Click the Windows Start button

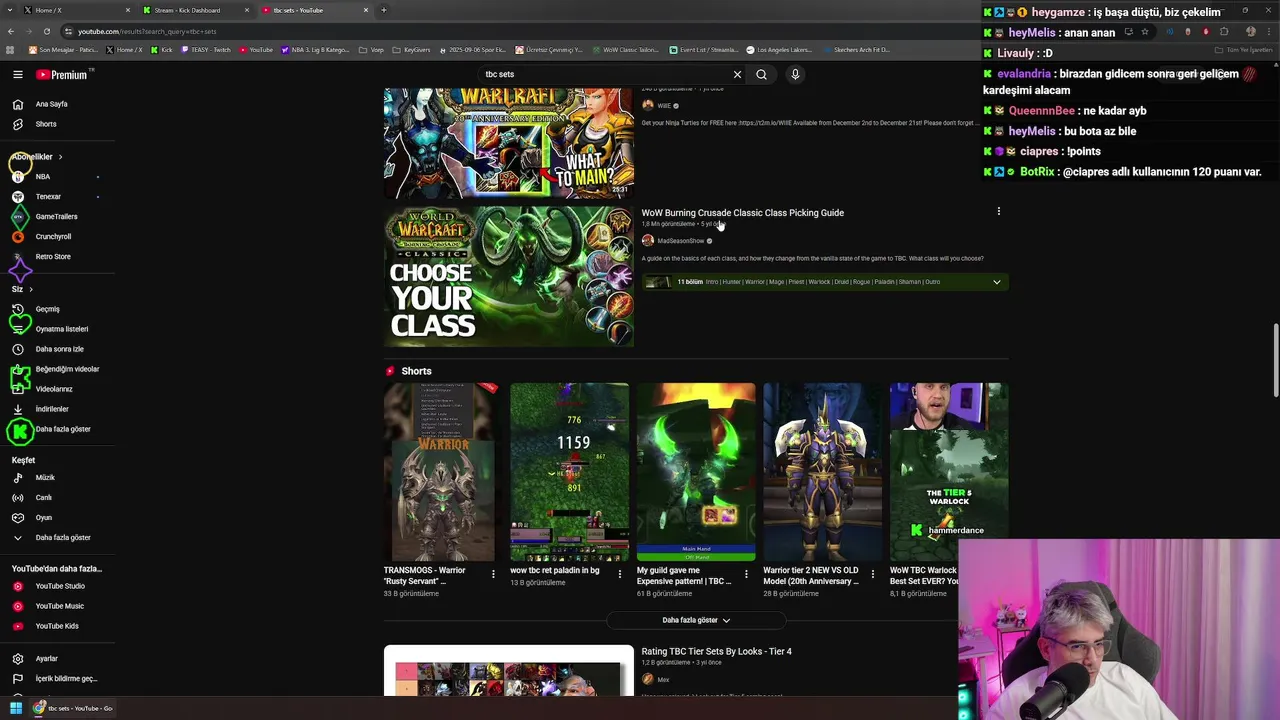[16, 708]
